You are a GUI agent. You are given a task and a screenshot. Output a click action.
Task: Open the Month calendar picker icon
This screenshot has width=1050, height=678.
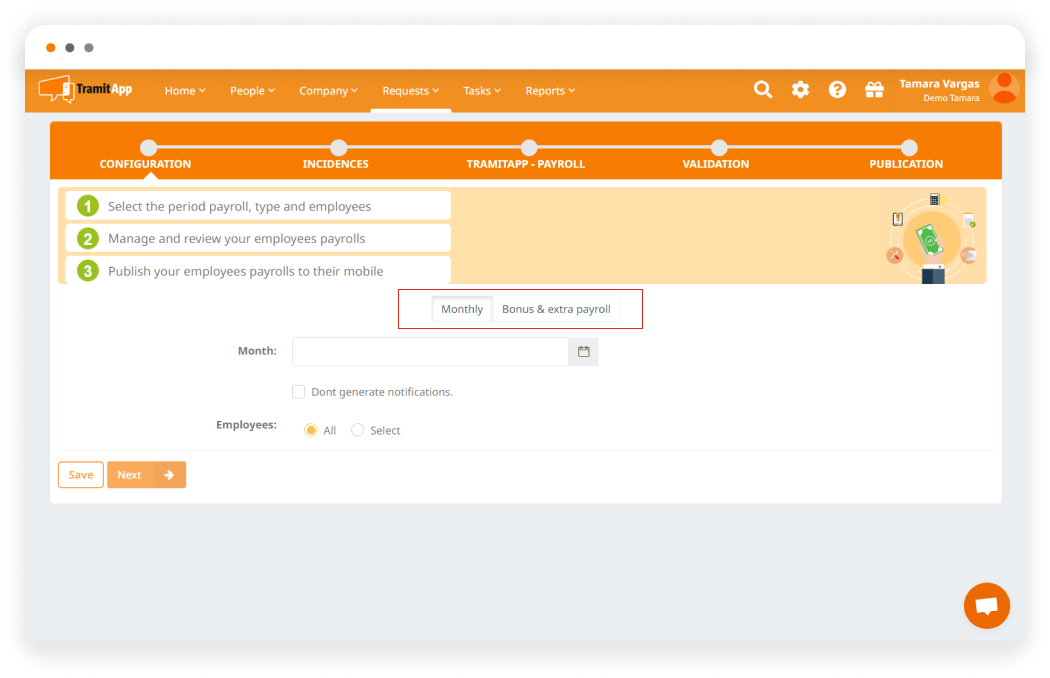coord(584,352)
